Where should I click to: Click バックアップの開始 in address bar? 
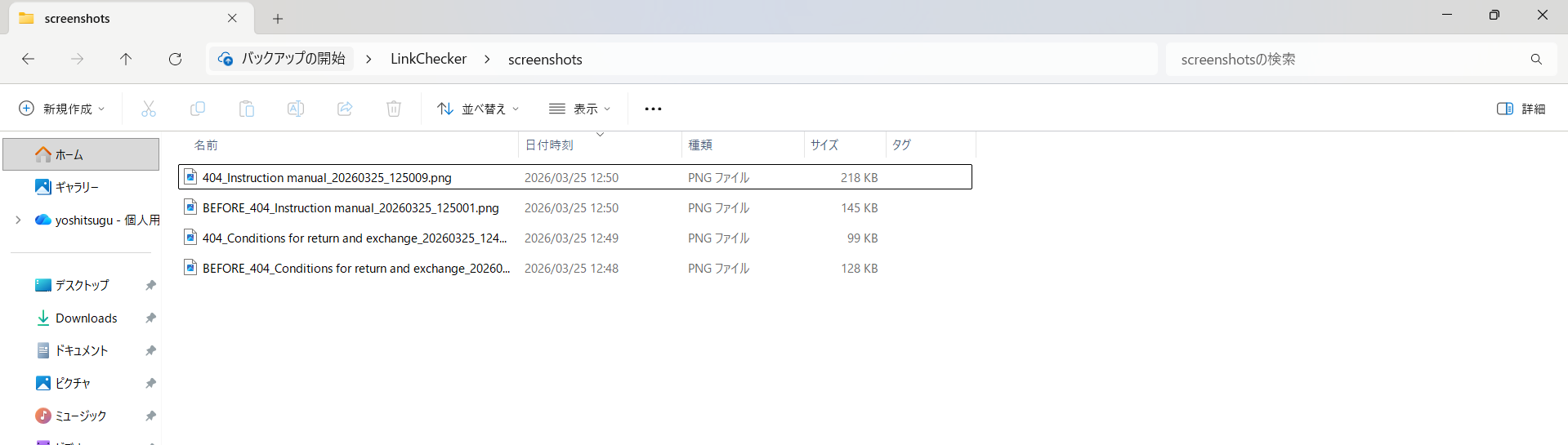point(282,59)
